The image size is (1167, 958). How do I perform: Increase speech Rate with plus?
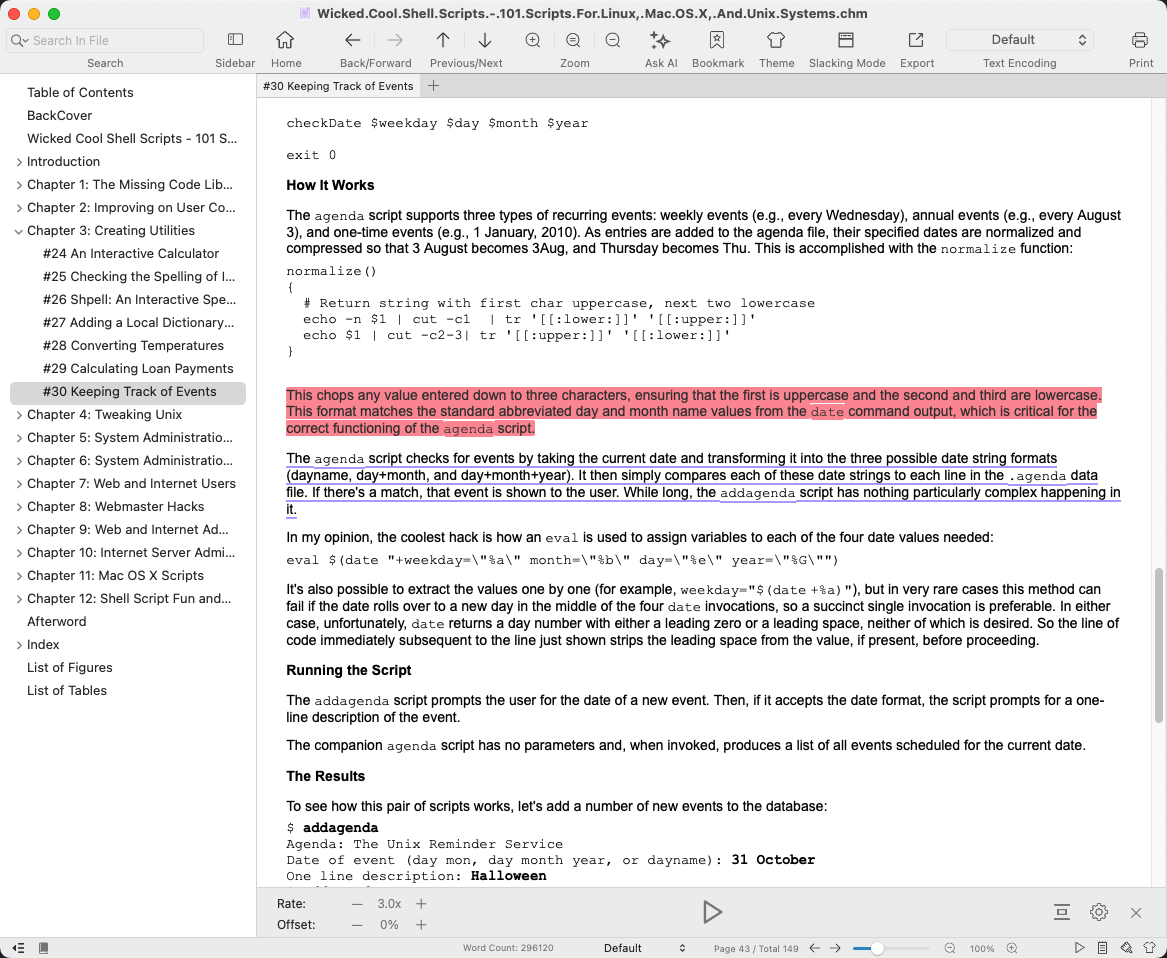(x=421, y=904)
